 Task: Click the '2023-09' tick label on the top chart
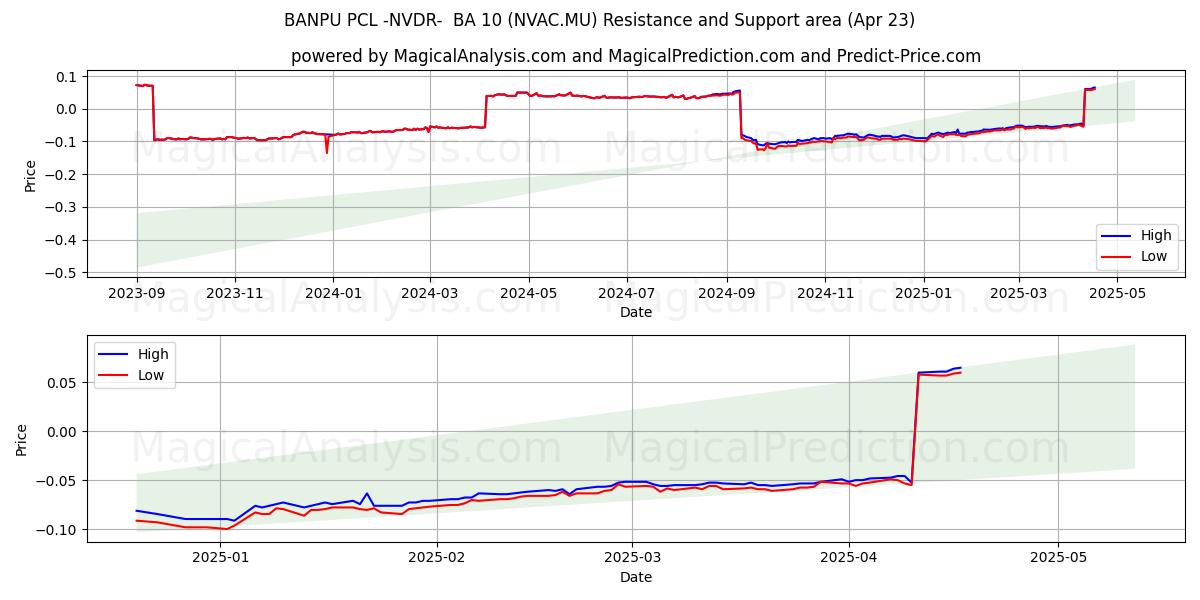(x=137, y=295)
